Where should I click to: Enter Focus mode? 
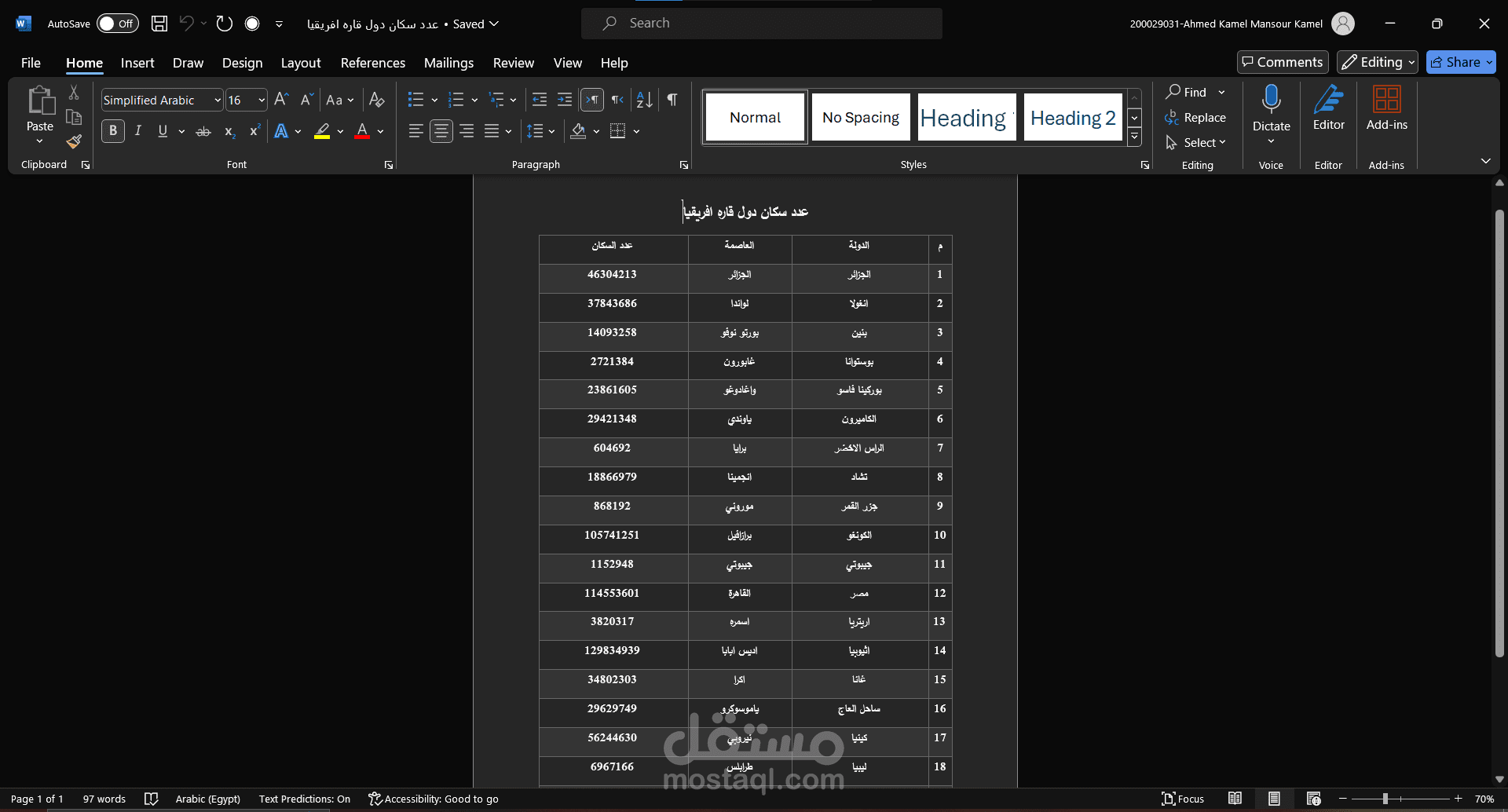coord(1183,799)
